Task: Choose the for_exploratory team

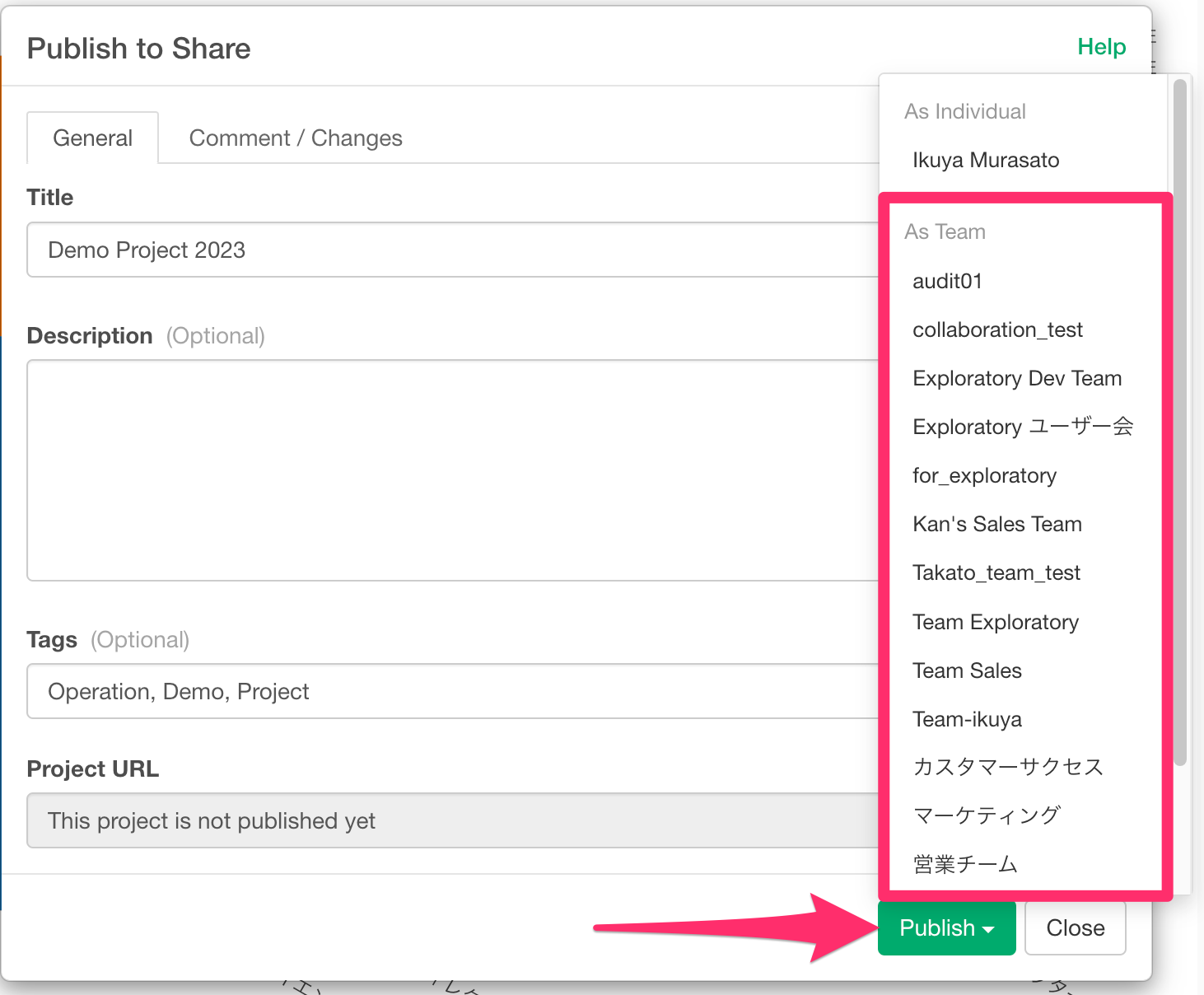Action: [x=984, y=476]
